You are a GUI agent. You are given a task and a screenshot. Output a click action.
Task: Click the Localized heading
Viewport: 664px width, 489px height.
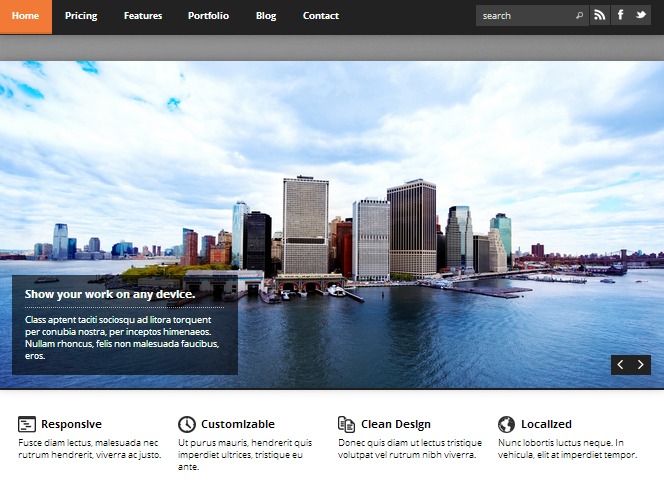pyautogui.click(x=546, y=424)
